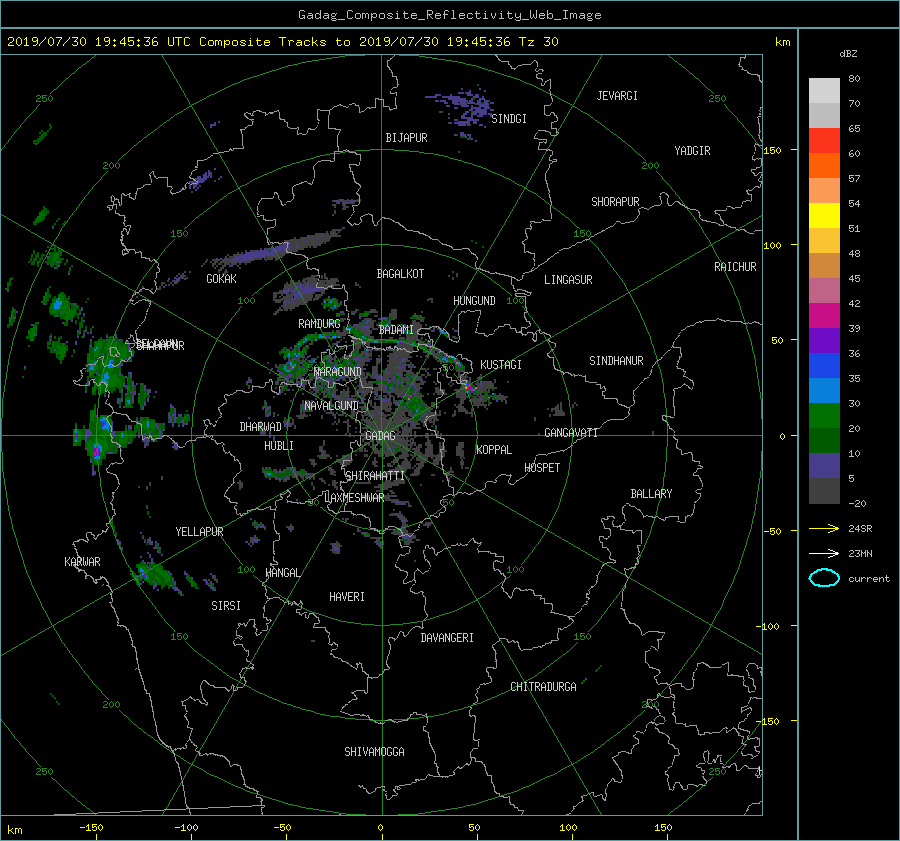
Task: Click the SHORAPUR city label
Action: pyautogui.click(x=615, y=202)
